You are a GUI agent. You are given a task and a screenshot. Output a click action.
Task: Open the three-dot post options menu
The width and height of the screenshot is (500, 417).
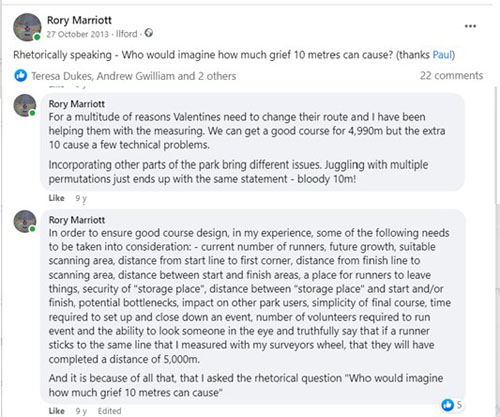(470, 26)
